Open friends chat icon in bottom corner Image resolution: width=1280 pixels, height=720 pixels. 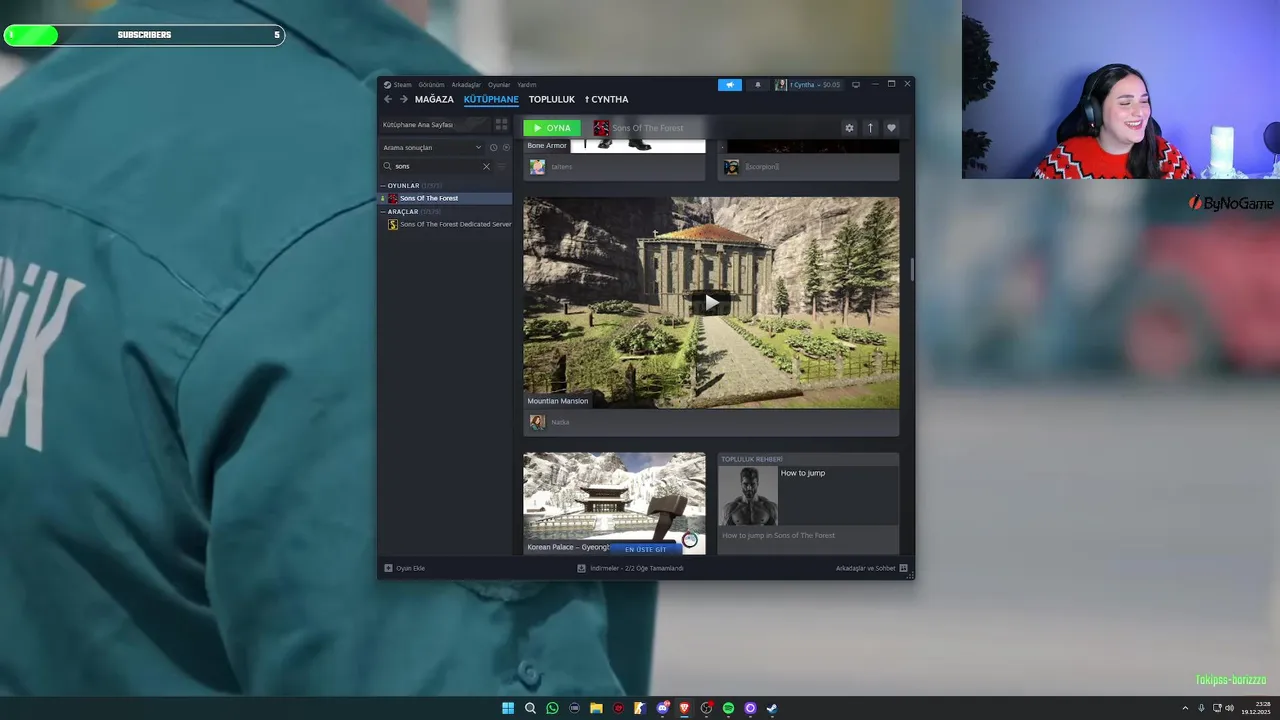coord(903,568)
